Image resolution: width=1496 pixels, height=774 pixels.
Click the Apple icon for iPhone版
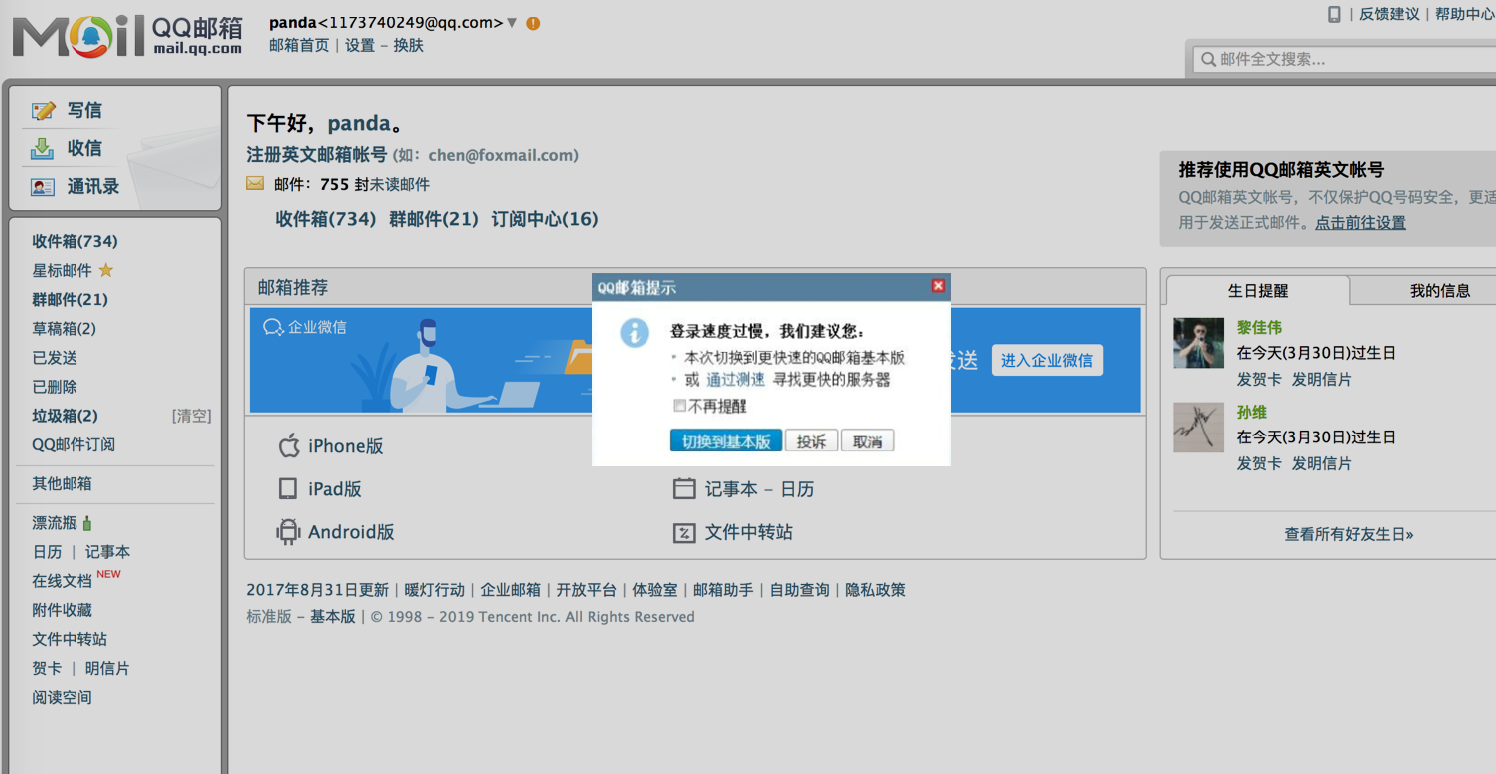tap(289, 445)
